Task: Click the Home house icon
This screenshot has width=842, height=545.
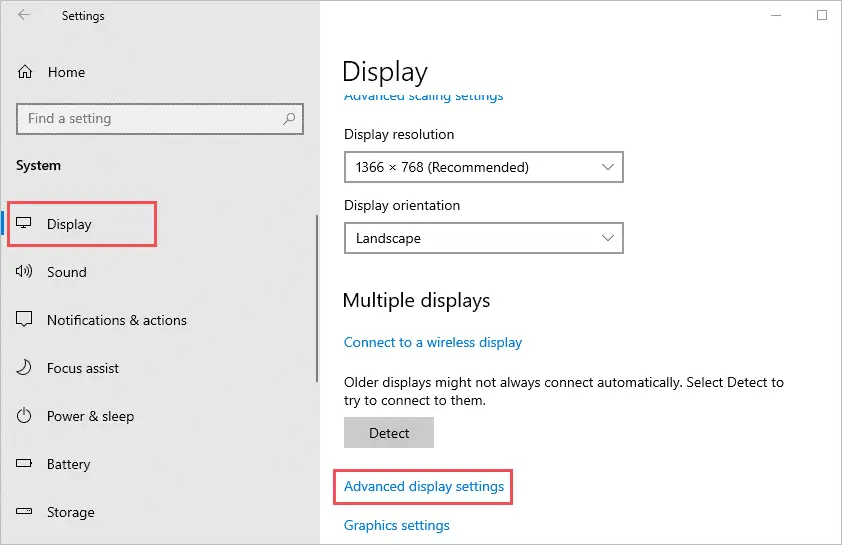Action: pyautogui.click(x=25, y=71)
